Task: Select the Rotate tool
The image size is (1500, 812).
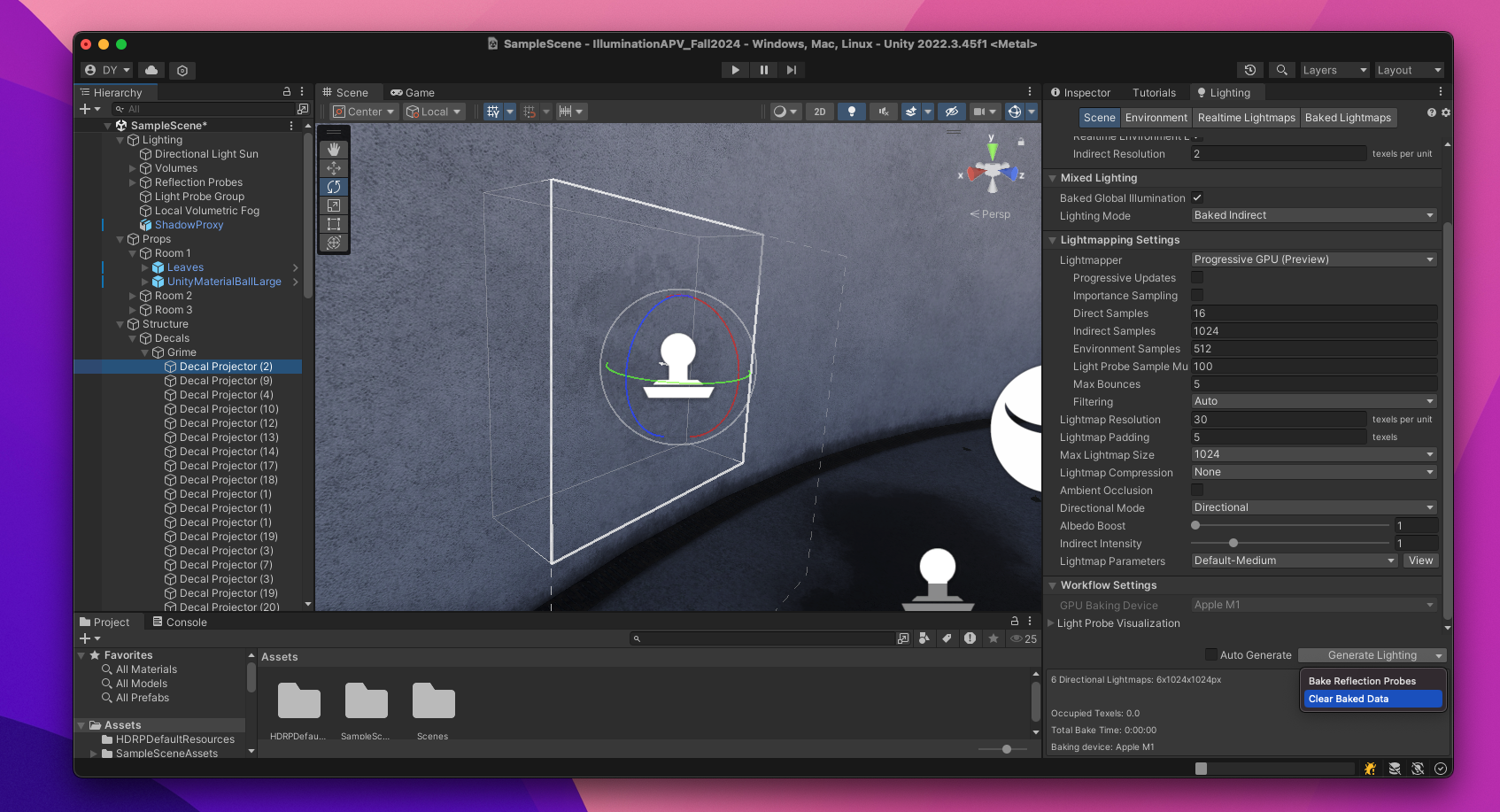Action: click(334, 187)
